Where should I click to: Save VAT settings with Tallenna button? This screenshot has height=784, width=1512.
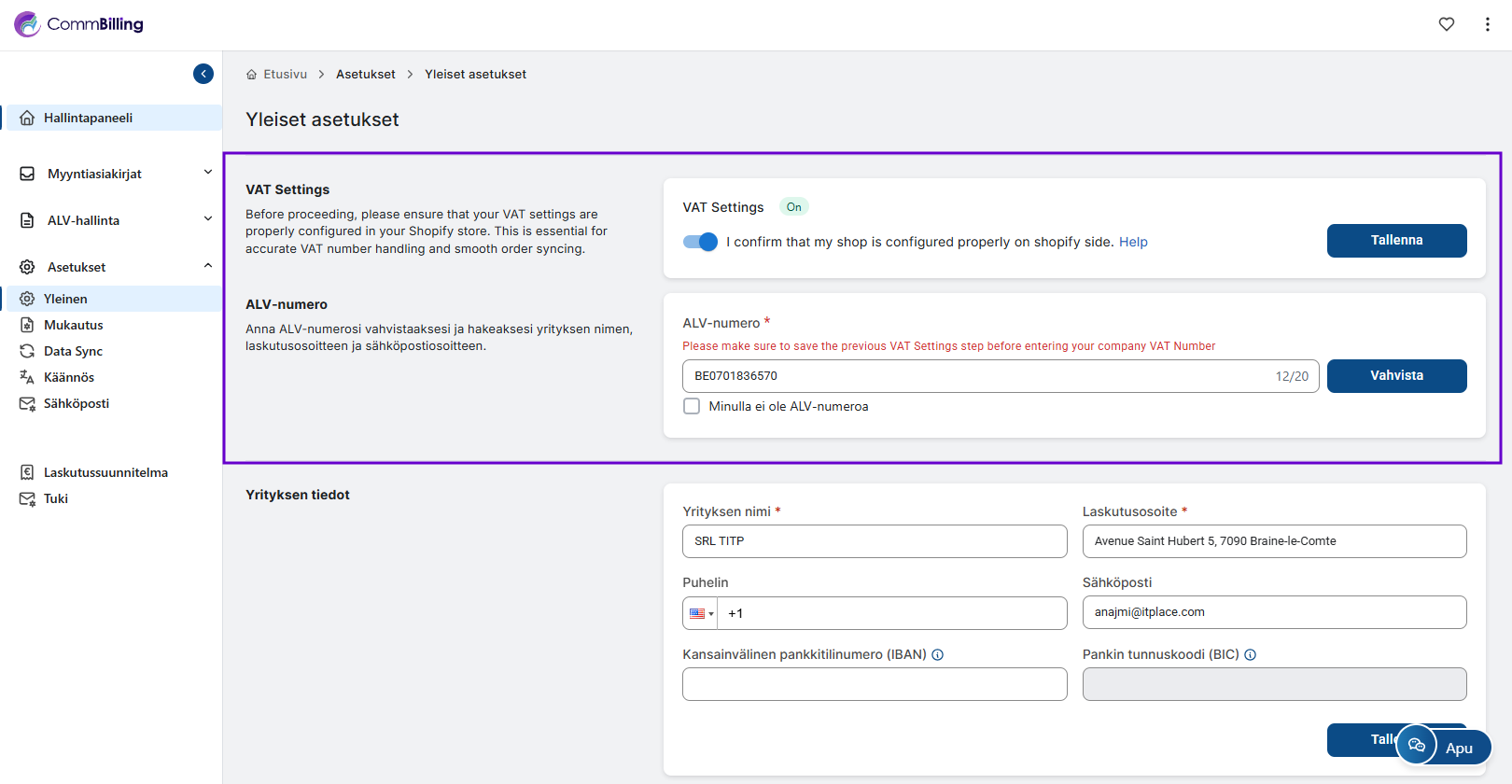[x=1396, y=241]
